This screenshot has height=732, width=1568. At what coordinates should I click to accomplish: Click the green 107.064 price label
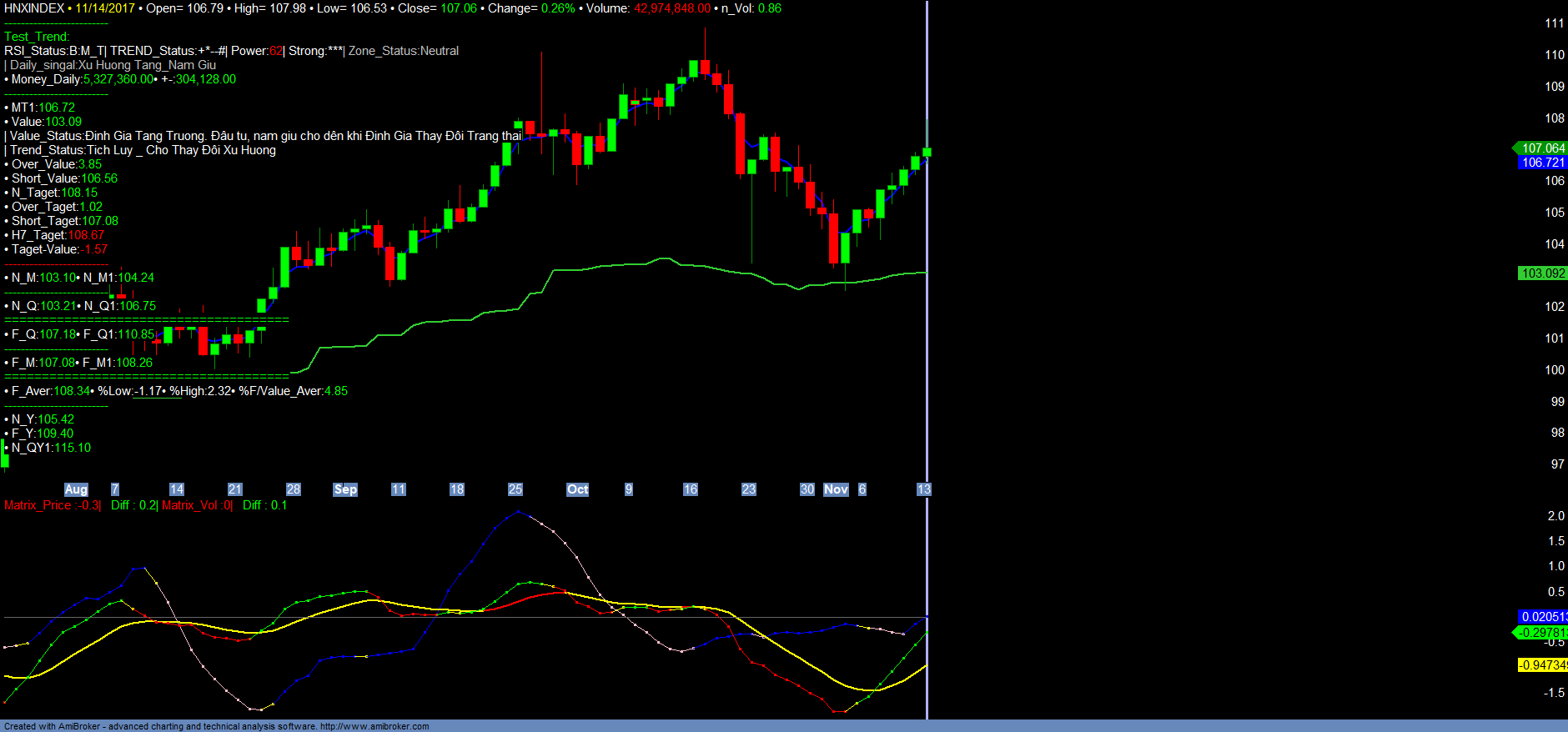tap(1542, 148)
